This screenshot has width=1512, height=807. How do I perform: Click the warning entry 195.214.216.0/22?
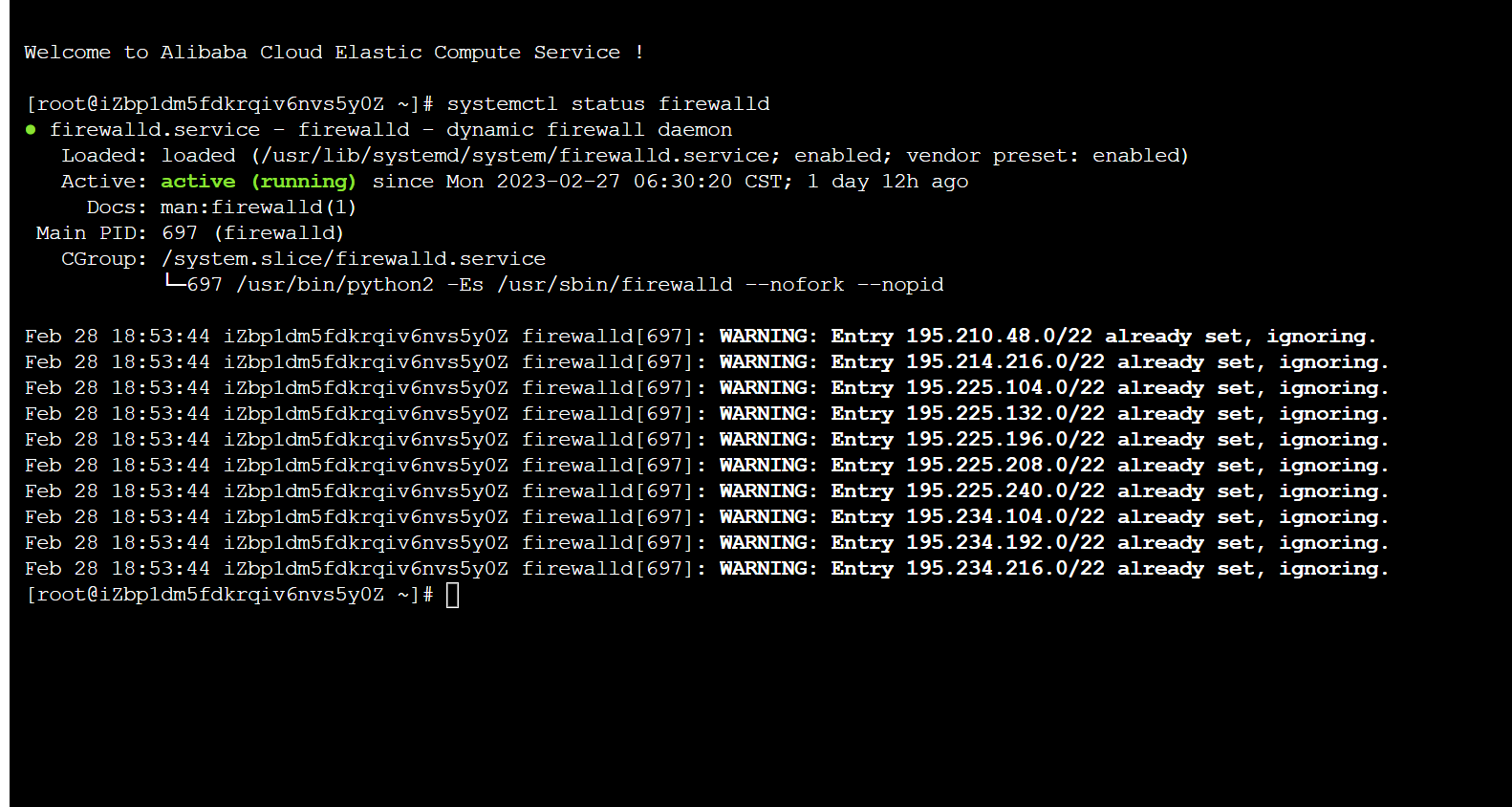pyautogui.click(x=1005, y=362)
